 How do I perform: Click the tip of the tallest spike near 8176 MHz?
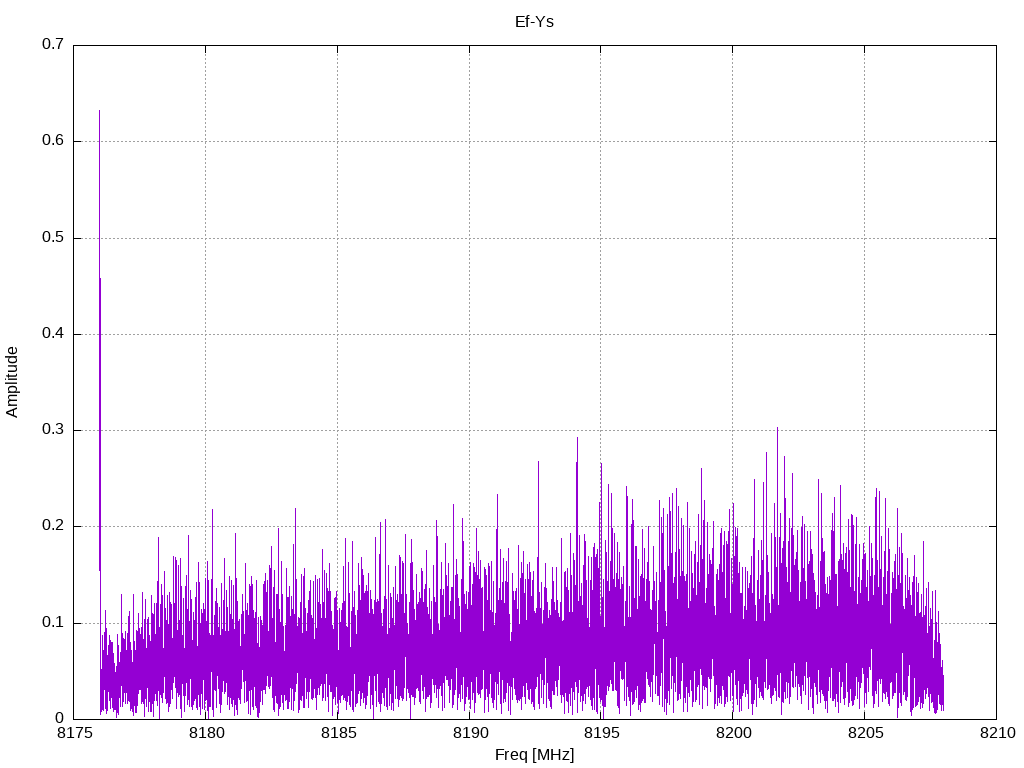pyautogui.click(x=99, y=111)
